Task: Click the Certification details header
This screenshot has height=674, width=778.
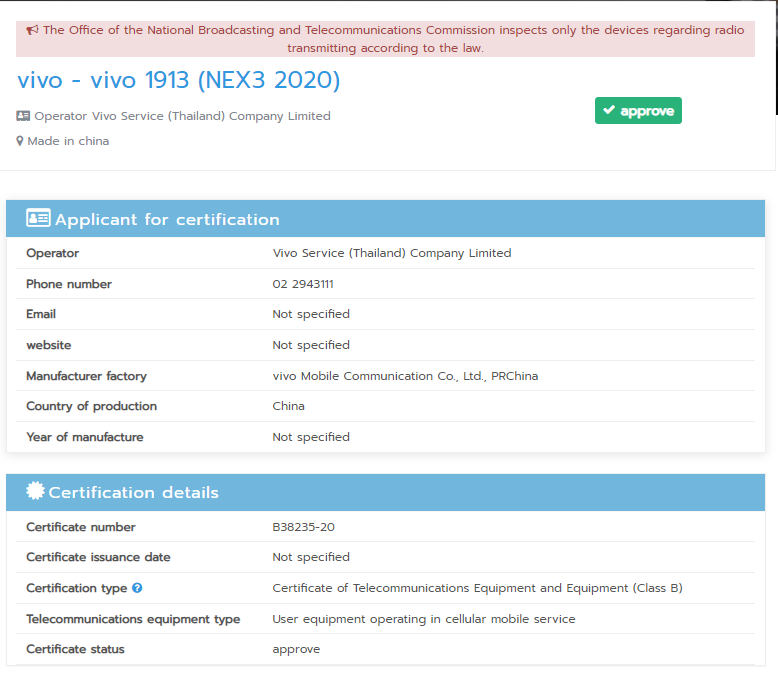Action: pos(386,492)
